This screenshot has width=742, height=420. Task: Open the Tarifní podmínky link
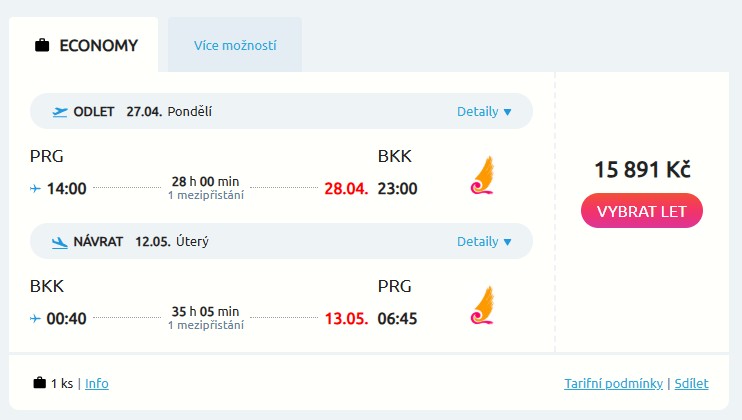click(614, 383)
